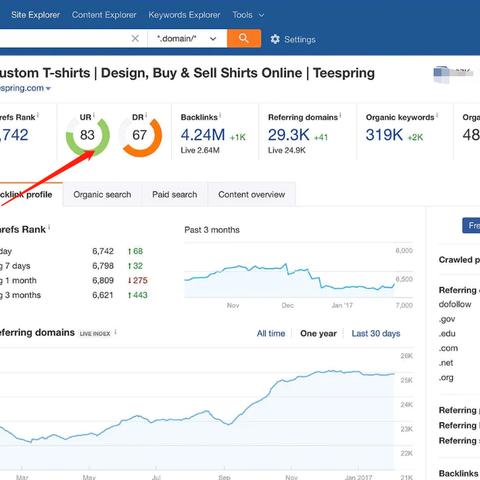The image size is (480, 480).
Task: Click the 4.24M backlinks value
Action: [203, 135]
